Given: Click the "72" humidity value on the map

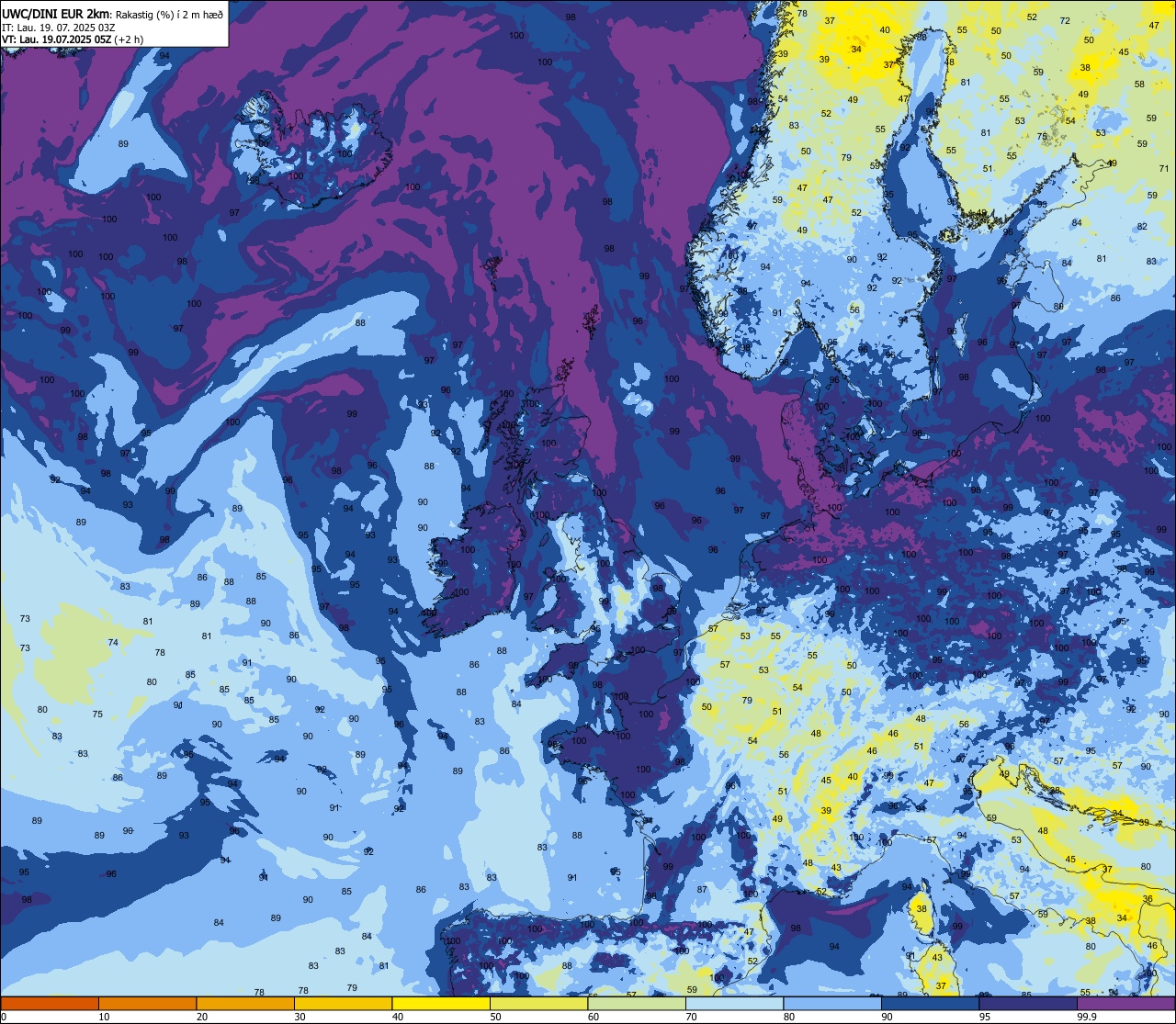Looking at the screenshot, I should click(1065, 20).
